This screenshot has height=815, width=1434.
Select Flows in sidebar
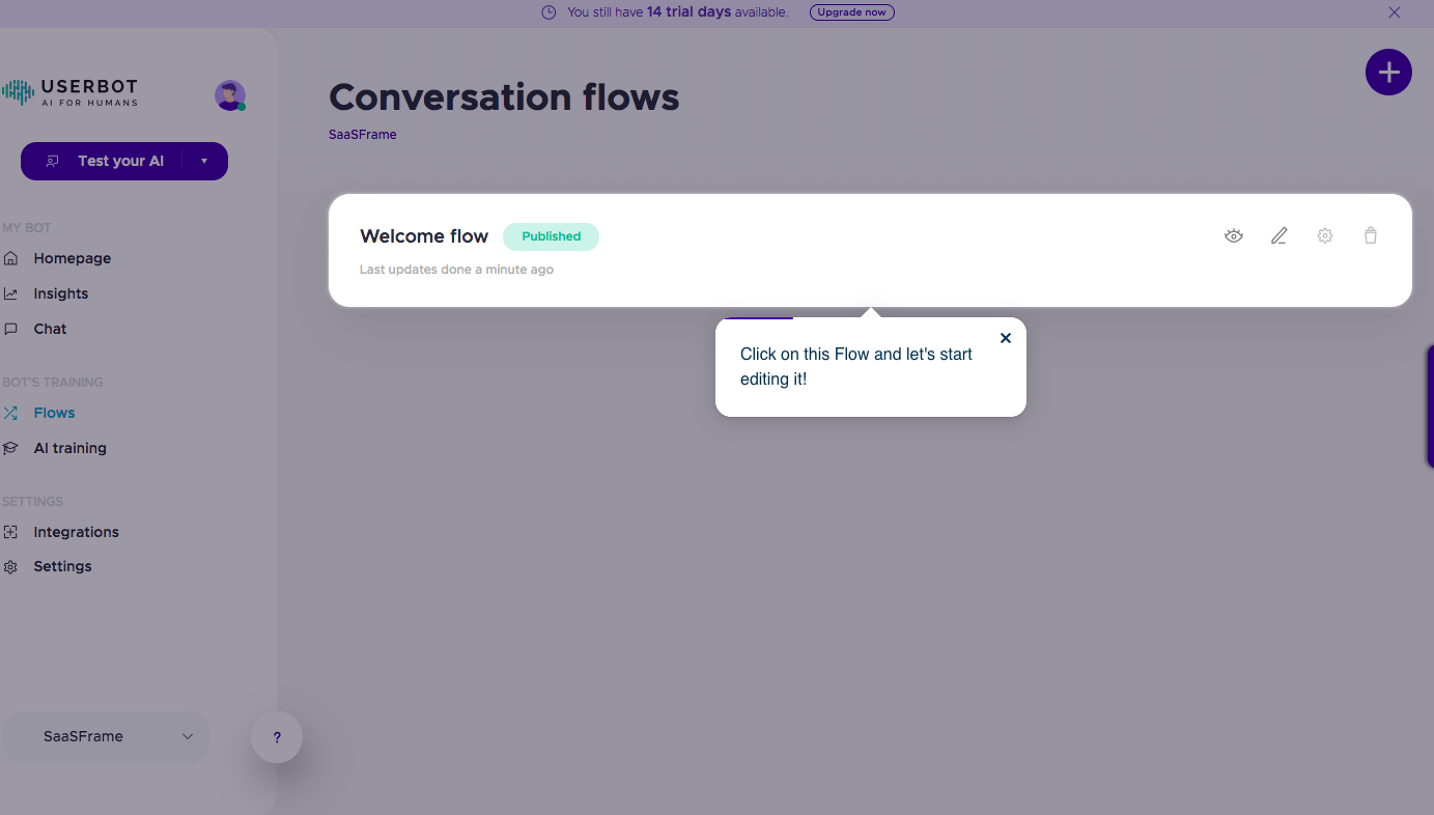[54, 412]
